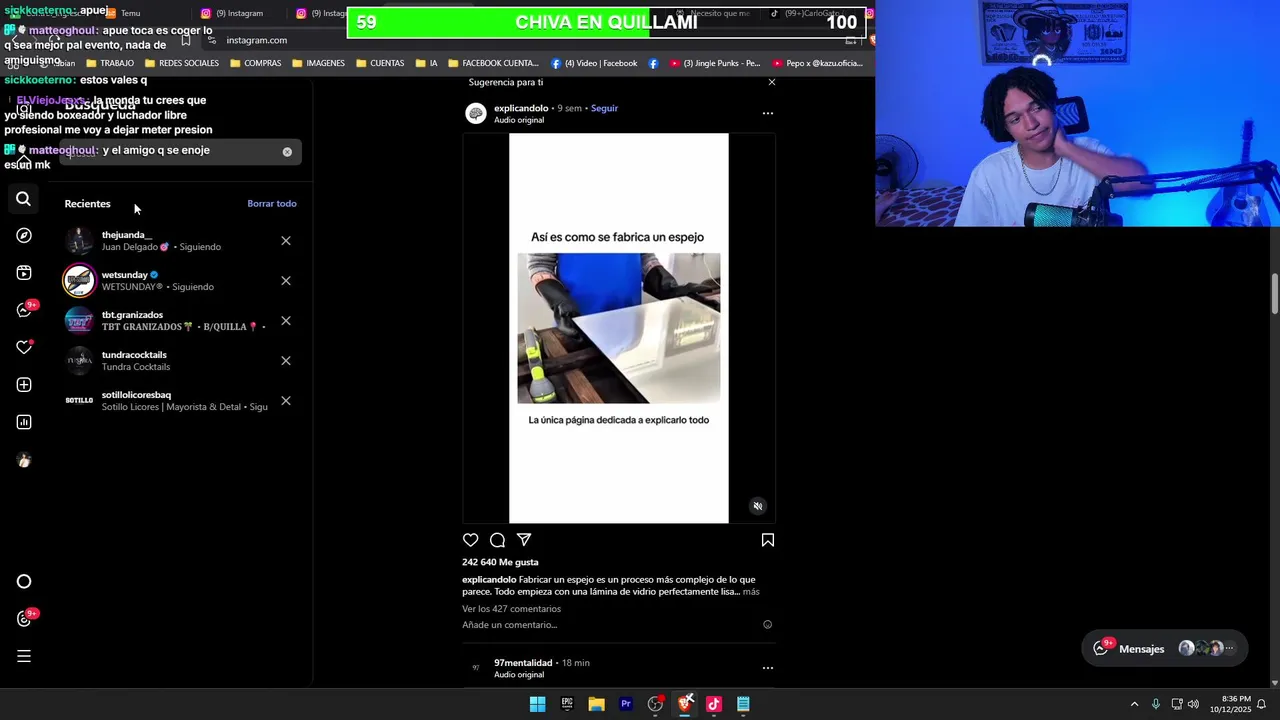Save the post with the bookmark icon
This screenshot has width=1280, height=720.
coord(768,540)
